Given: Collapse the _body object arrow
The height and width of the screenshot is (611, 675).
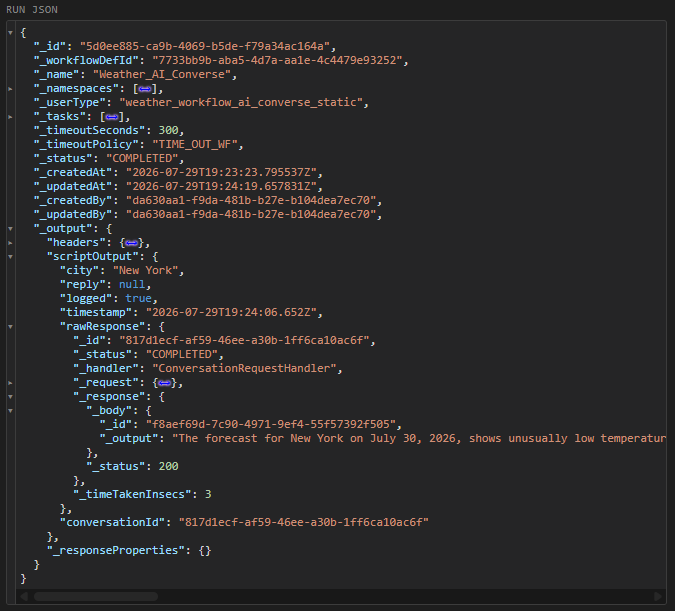Looking at the screenshot, I should click(x=10, y=411).
